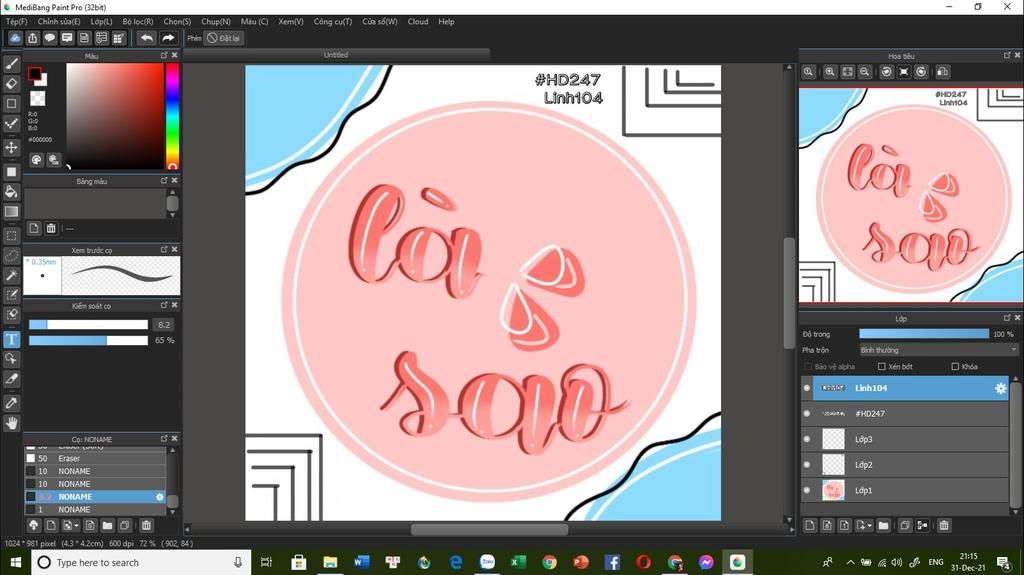The image size is (1024, 575).
Task: Select the Text tool (T)
Action: pos(11,339)
